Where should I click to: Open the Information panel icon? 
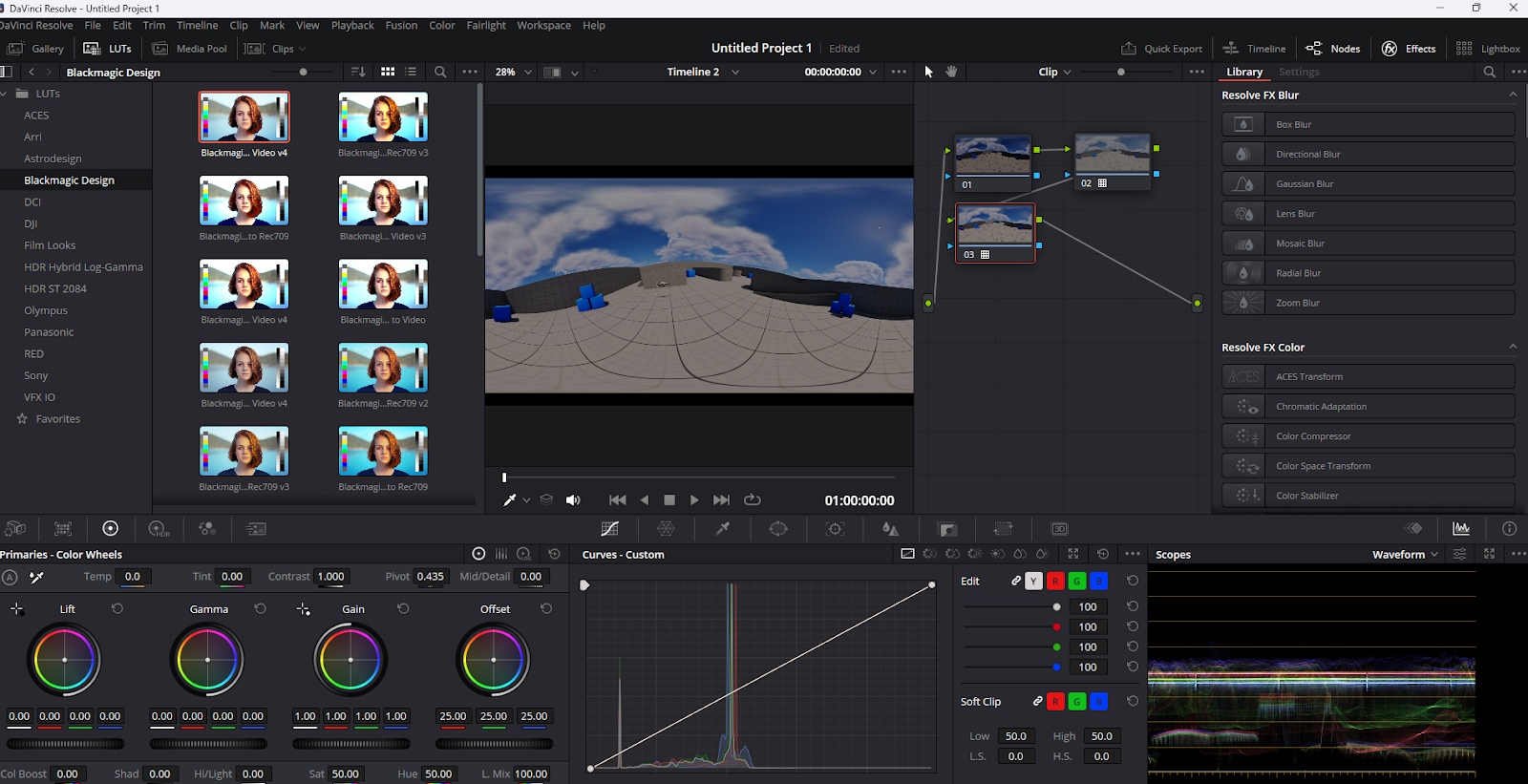click(1509, 529)
